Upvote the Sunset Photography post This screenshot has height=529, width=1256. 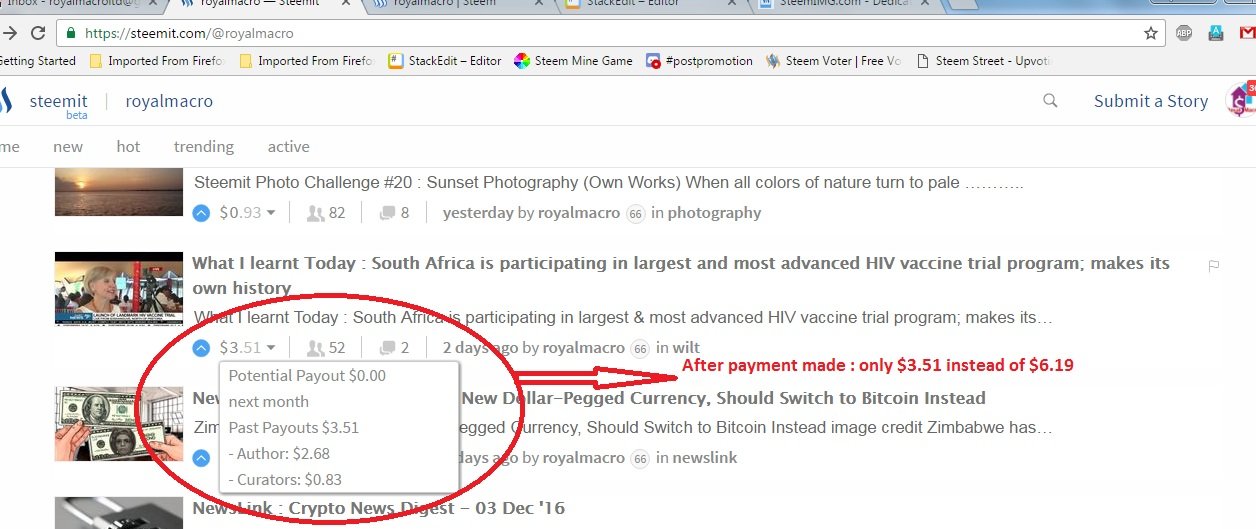pyautogui.click(x=201, y=212)
